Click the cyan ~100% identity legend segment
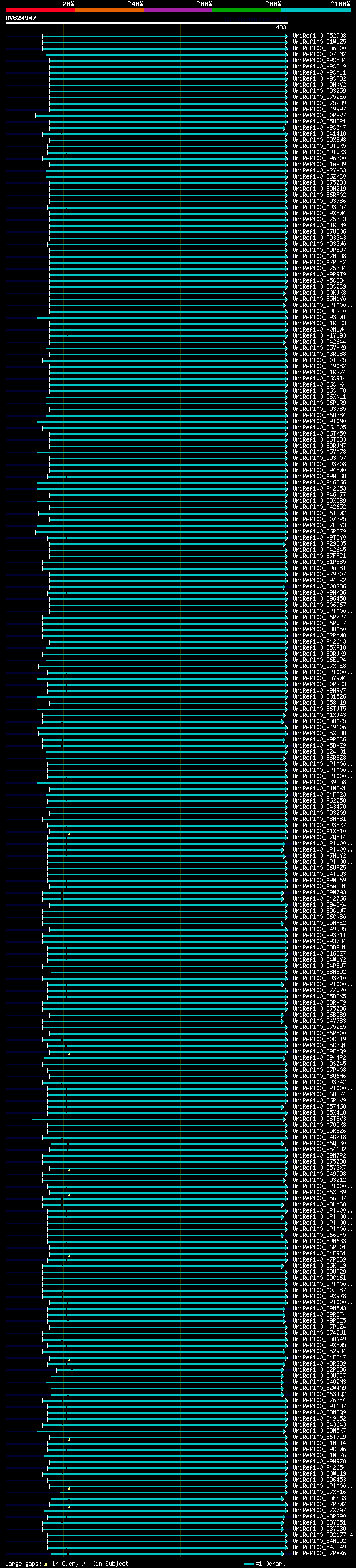 [316, 10]
